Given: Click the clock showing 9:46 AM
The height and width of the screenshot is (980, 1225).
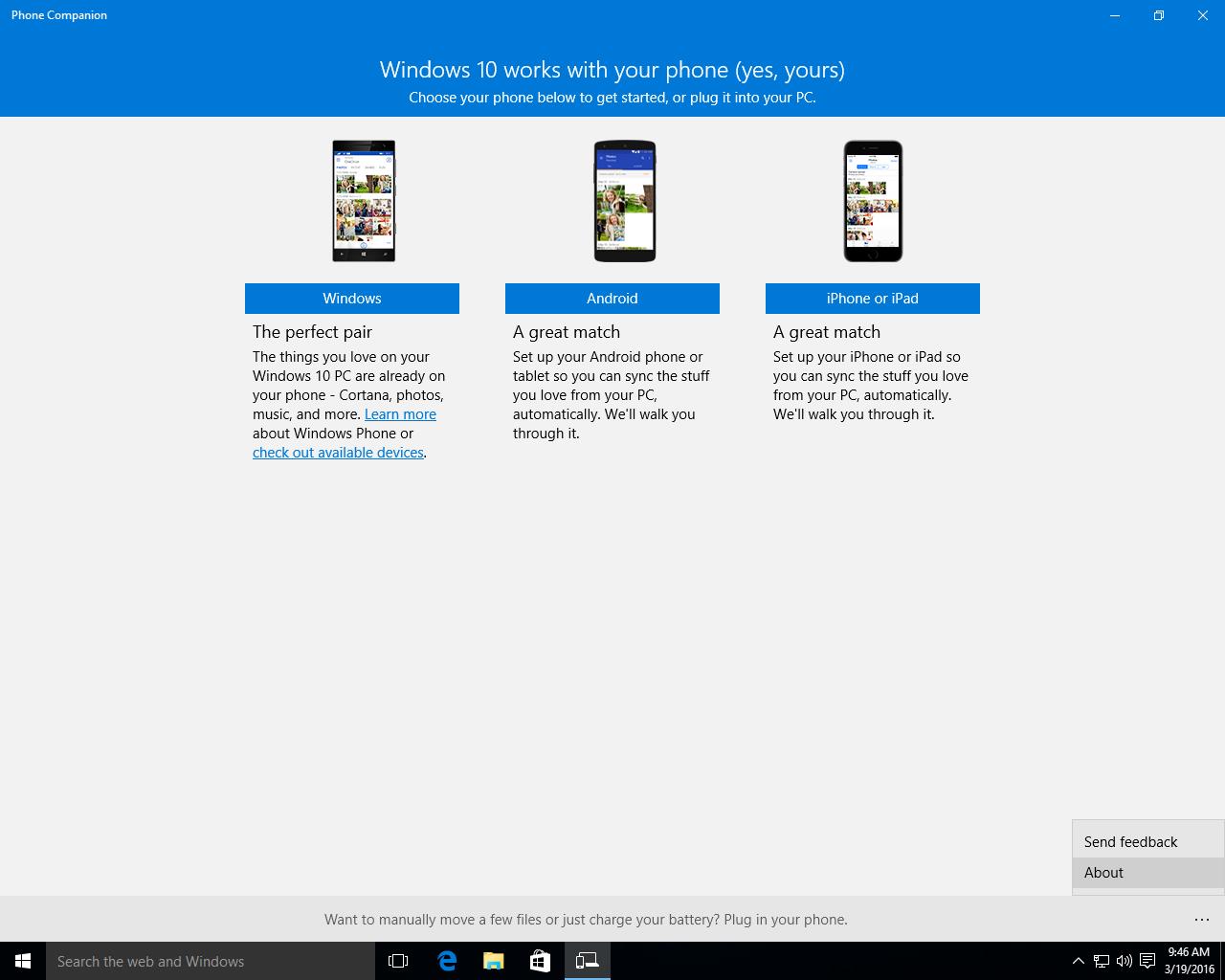Looking at the screenshot, I should [1189, 961].
